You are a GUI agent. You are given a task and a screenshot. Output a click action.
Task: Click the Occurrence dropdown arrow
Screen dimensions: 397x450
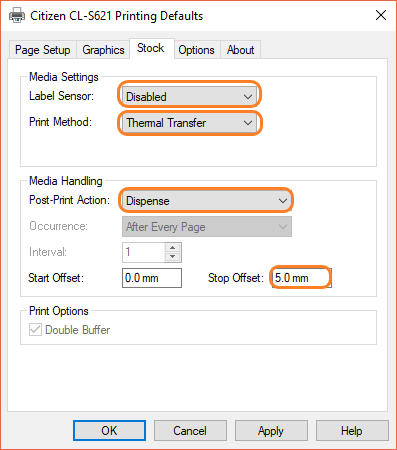coord(283,227)
